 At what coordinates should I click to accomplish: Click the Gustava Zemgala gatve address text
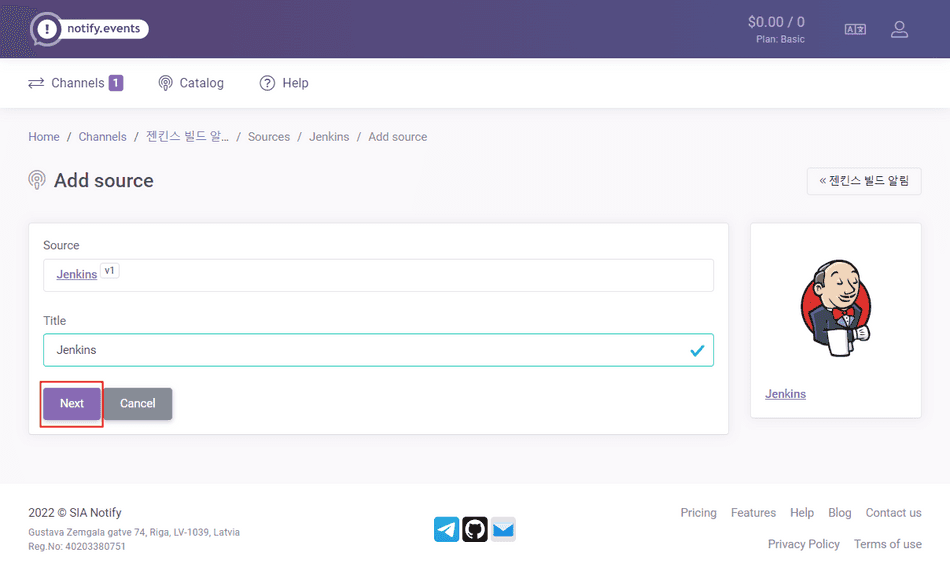click(x=134, y=533)
